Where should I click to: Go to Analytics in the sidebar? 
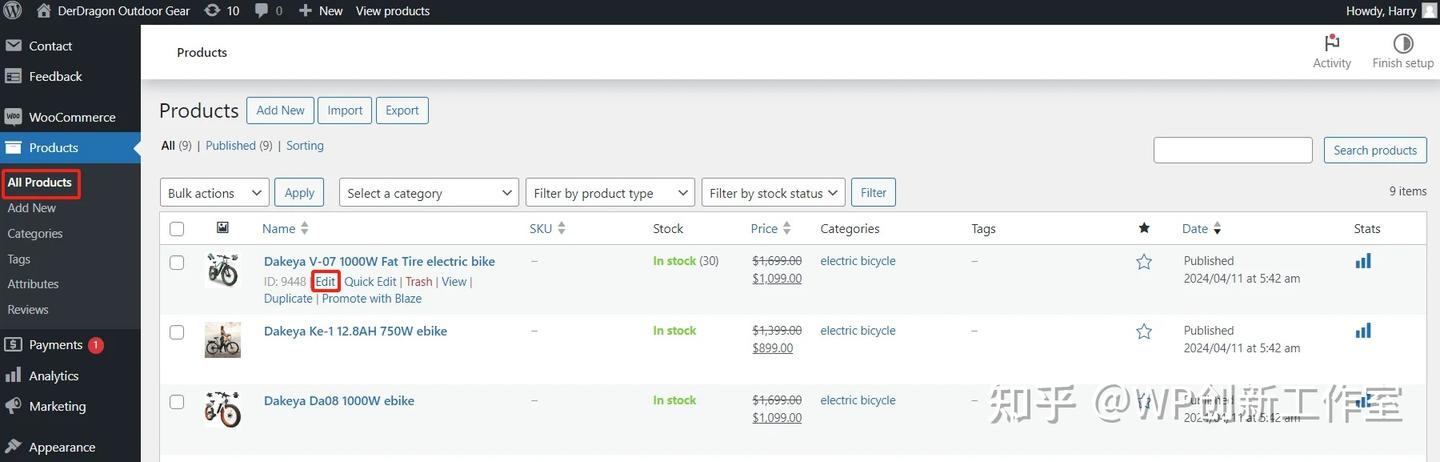tap(53, 376)
